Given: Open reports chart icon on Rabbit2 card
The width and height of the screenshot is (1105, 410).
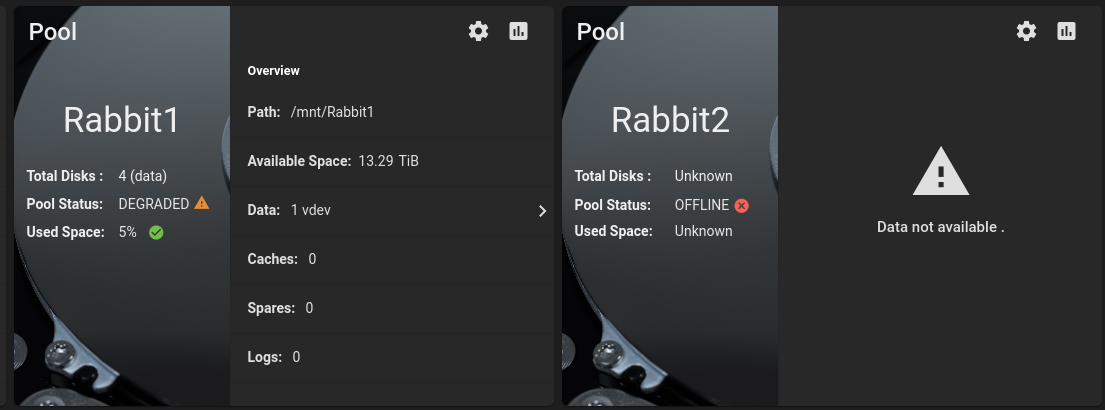Looking at the screenshot, I should click(x=1066, y=31).
